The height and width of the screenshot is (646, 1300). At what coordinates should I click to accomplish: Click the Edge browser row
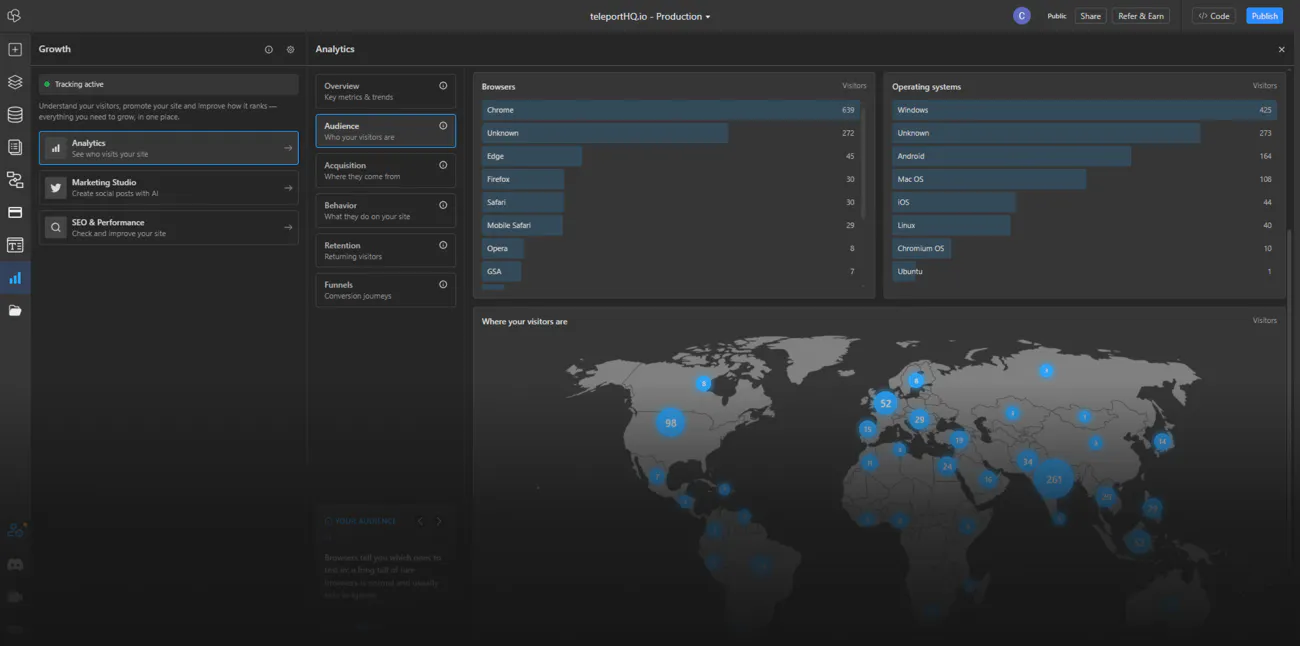[671, 156]
